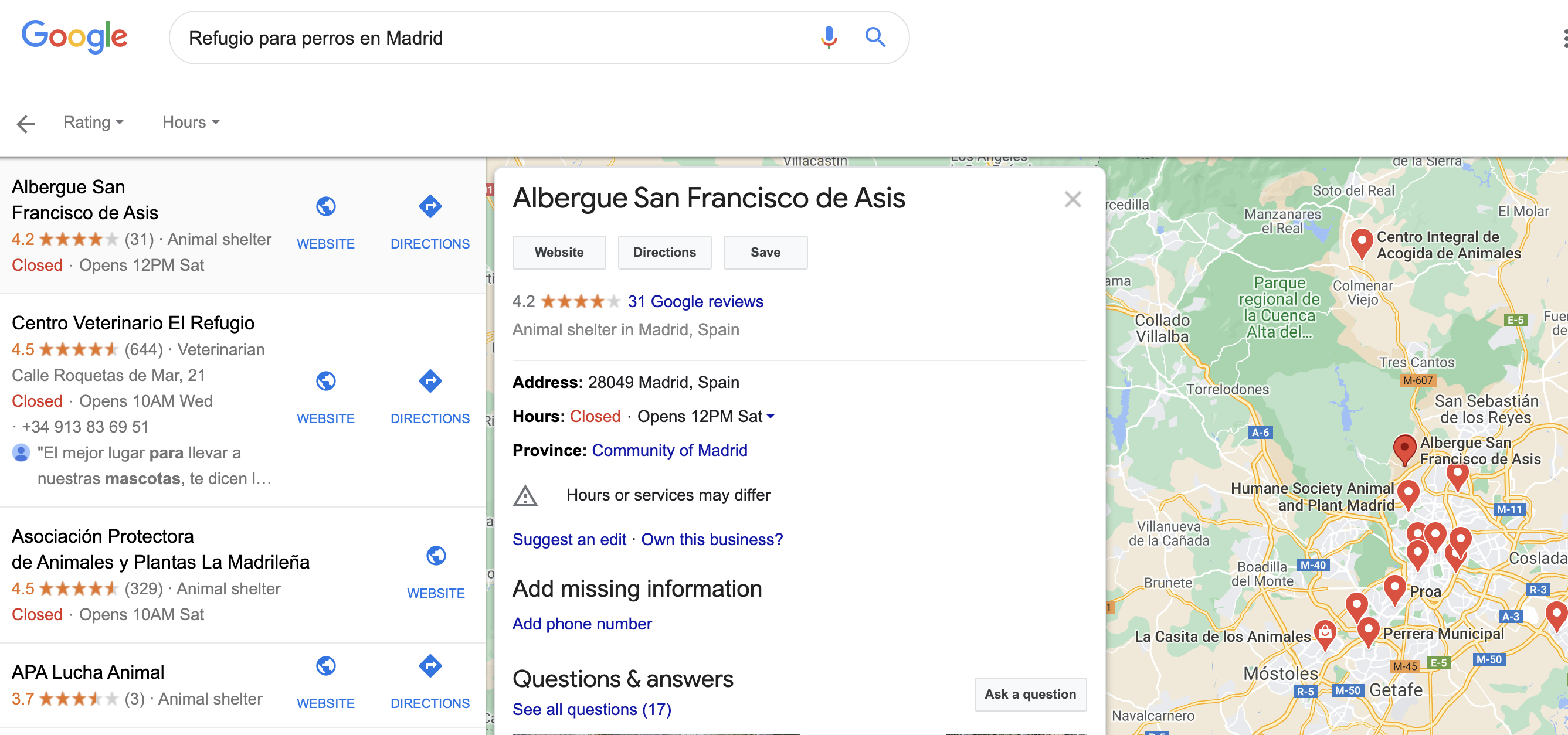
Task: Open La Madrileña website globe icon
Action: pos(436,556)
